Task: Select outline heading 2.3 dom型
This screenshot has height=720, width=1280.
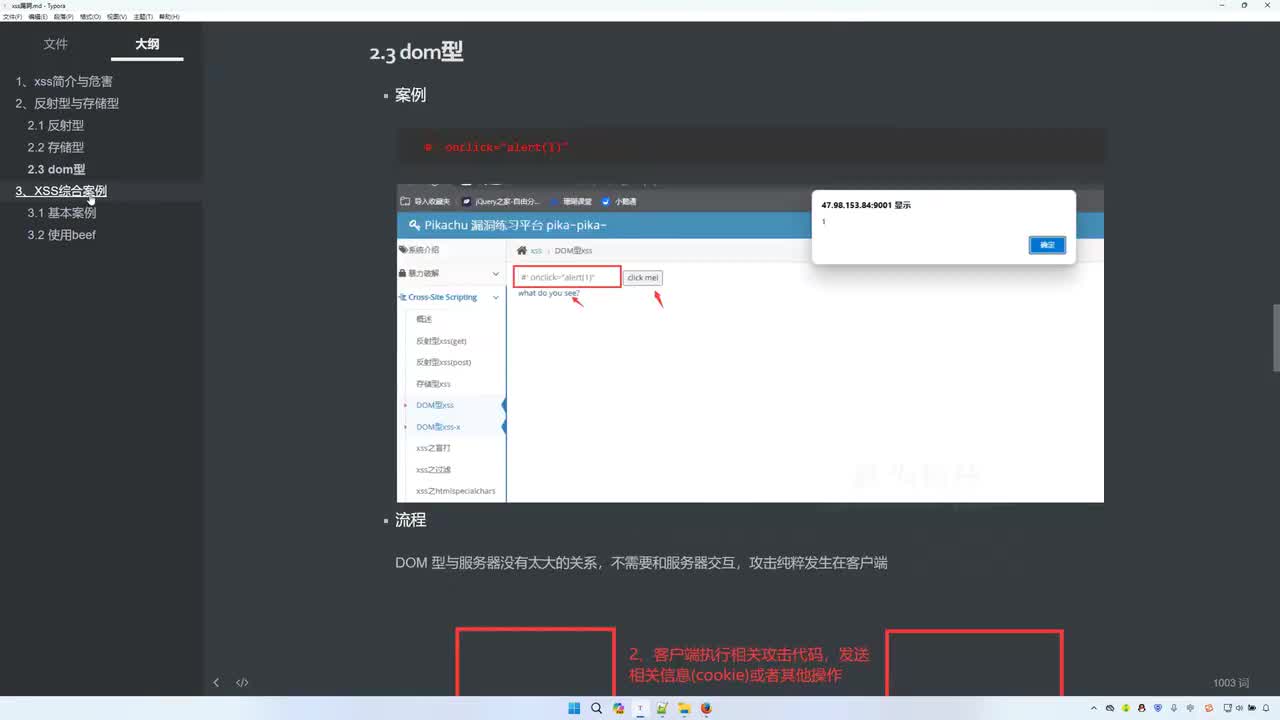Action: point(57,169)
